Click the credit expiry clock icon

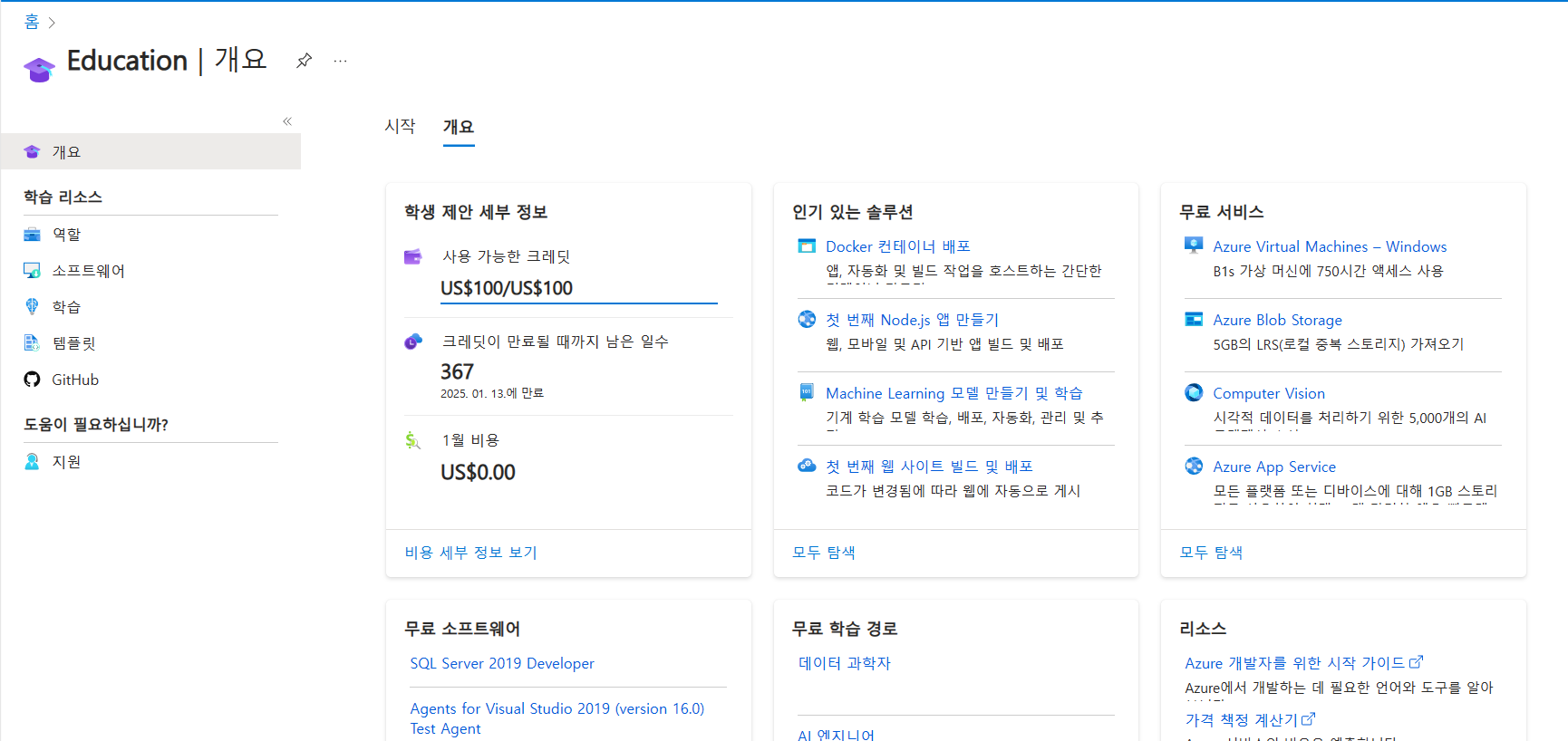tap(413, 342)
